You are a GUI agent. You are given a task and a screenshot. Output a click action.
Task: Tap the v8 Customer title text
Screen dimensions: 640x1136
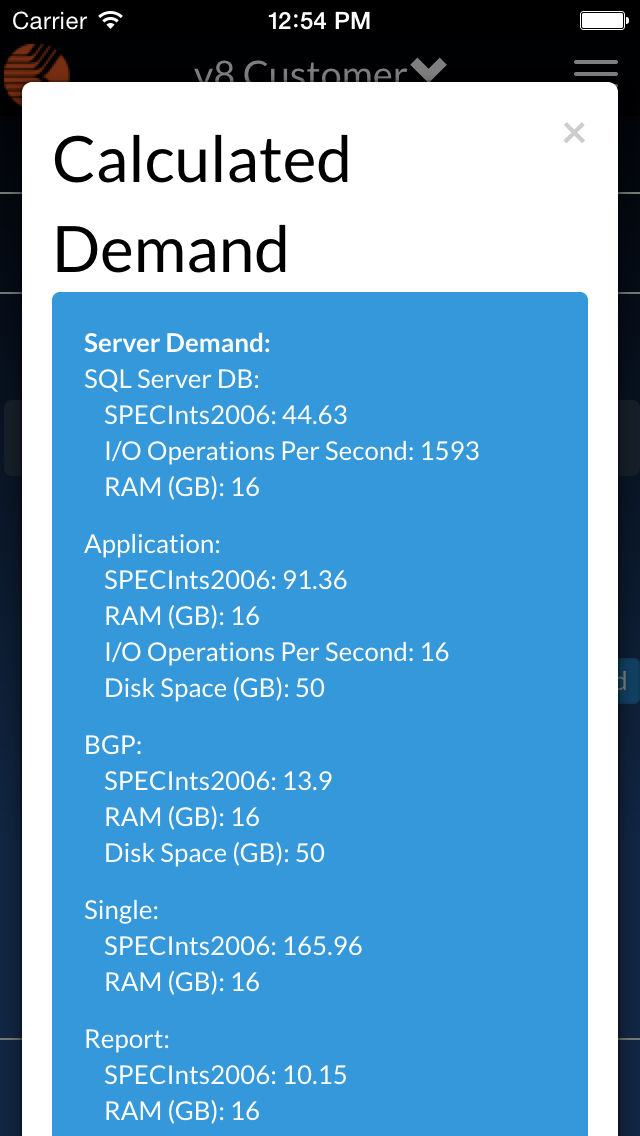point(301,72)
